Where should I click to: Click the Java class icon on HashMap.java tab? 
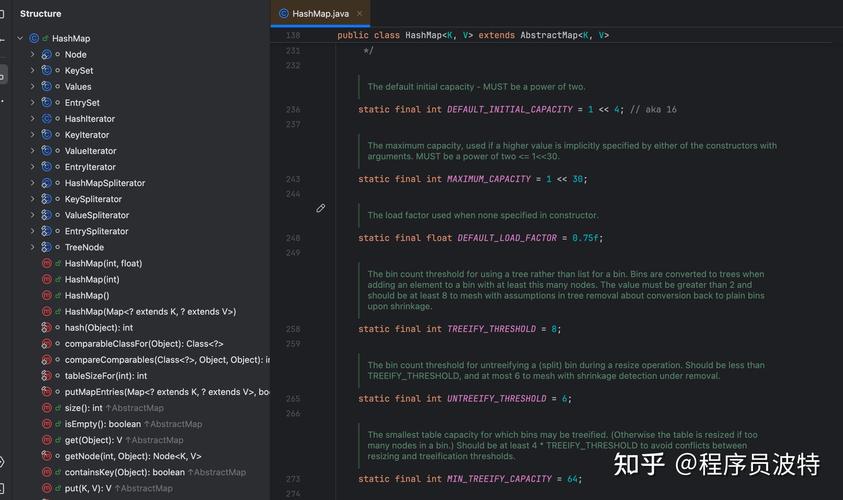pos(284,13)
